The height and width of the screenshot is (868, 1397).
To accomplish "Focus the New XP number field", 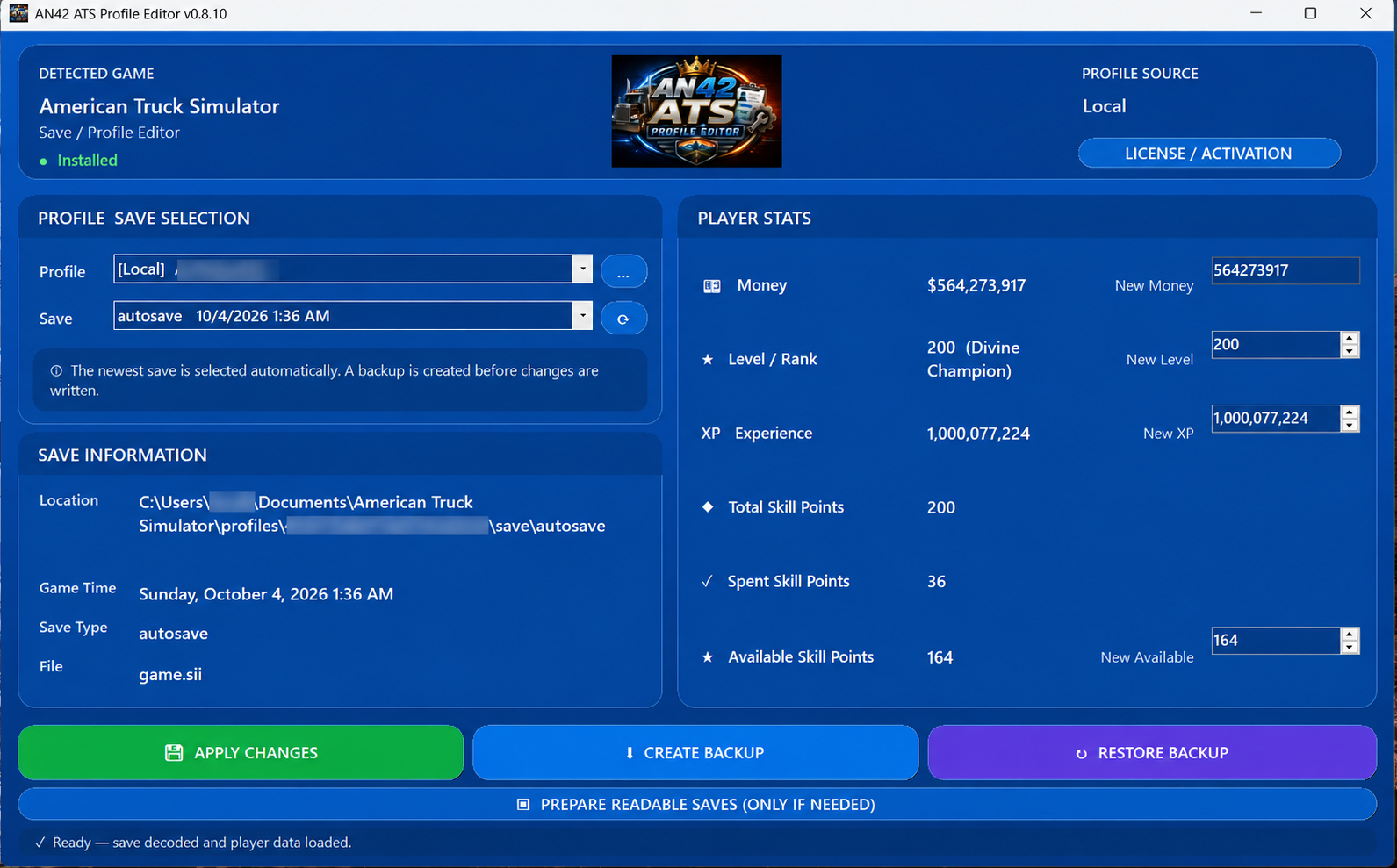I will click(1276, 419).
